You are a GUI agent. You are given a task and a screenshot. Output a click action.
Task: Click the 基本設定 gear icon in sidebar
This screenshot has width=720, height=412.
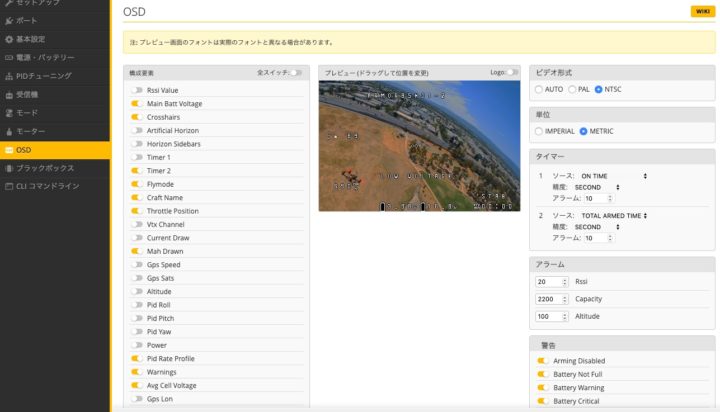click(10, 39)
